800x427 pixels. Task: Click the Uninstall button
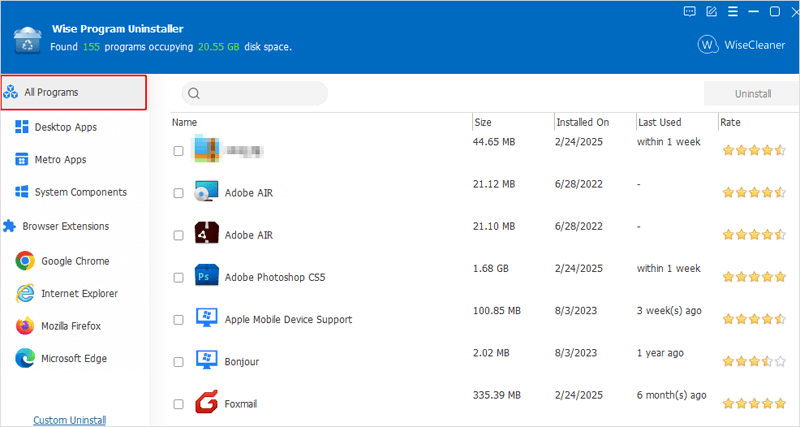[752, 94]
